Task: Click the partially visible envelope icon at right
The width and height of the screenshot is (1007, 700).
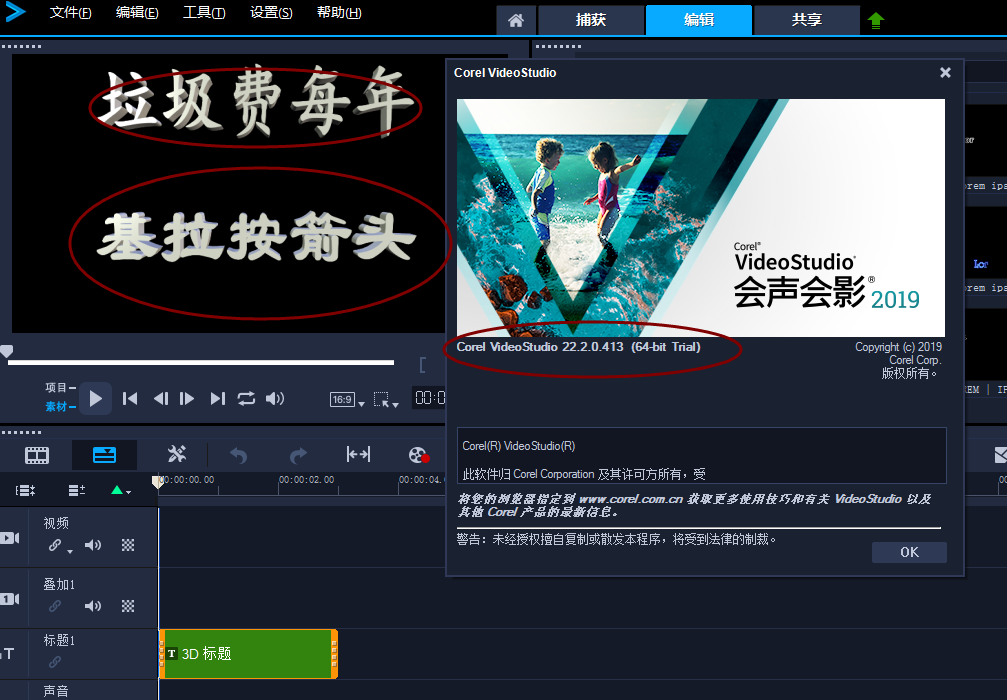Action: pos(1001,455)
